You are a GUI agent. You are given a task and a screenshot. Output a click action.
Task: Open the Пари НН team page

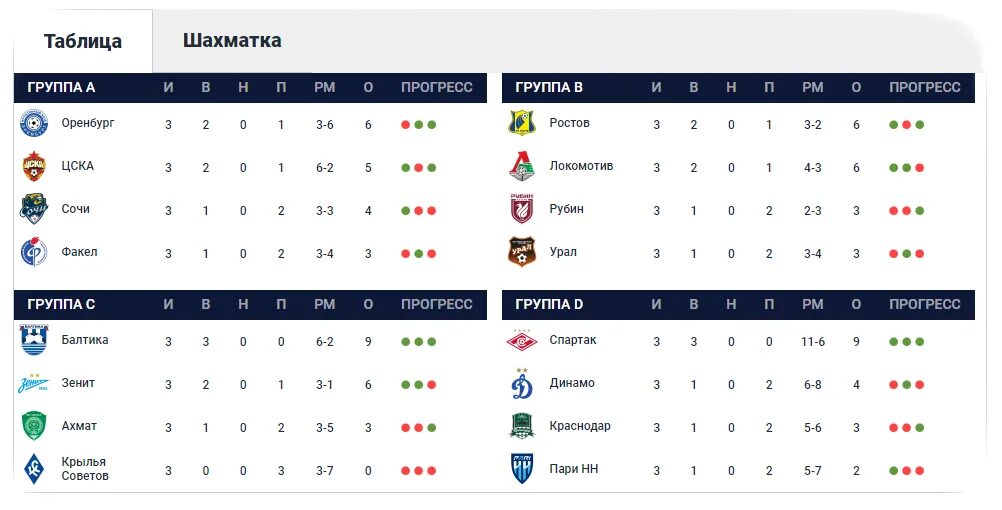(x=574, y=468)
